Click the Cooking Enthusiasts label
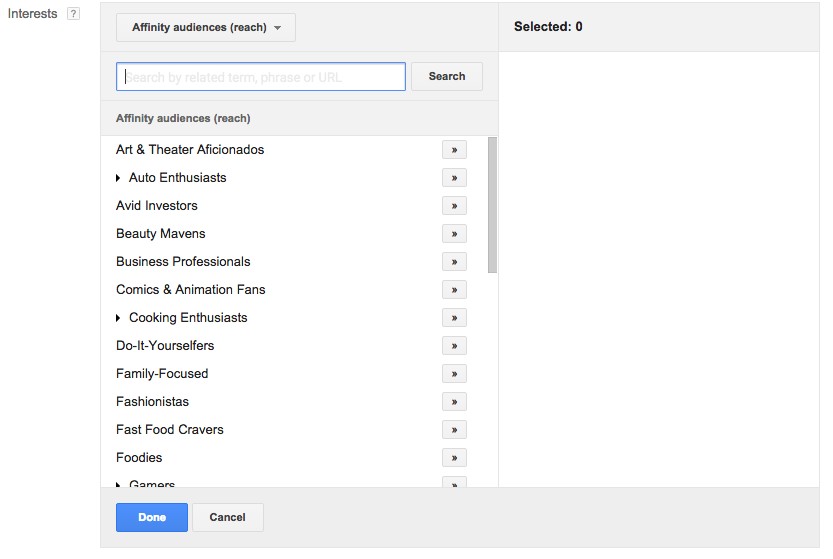Image resolution: width=833 pixels, height=559 pixels. click(x=188, y=318)
